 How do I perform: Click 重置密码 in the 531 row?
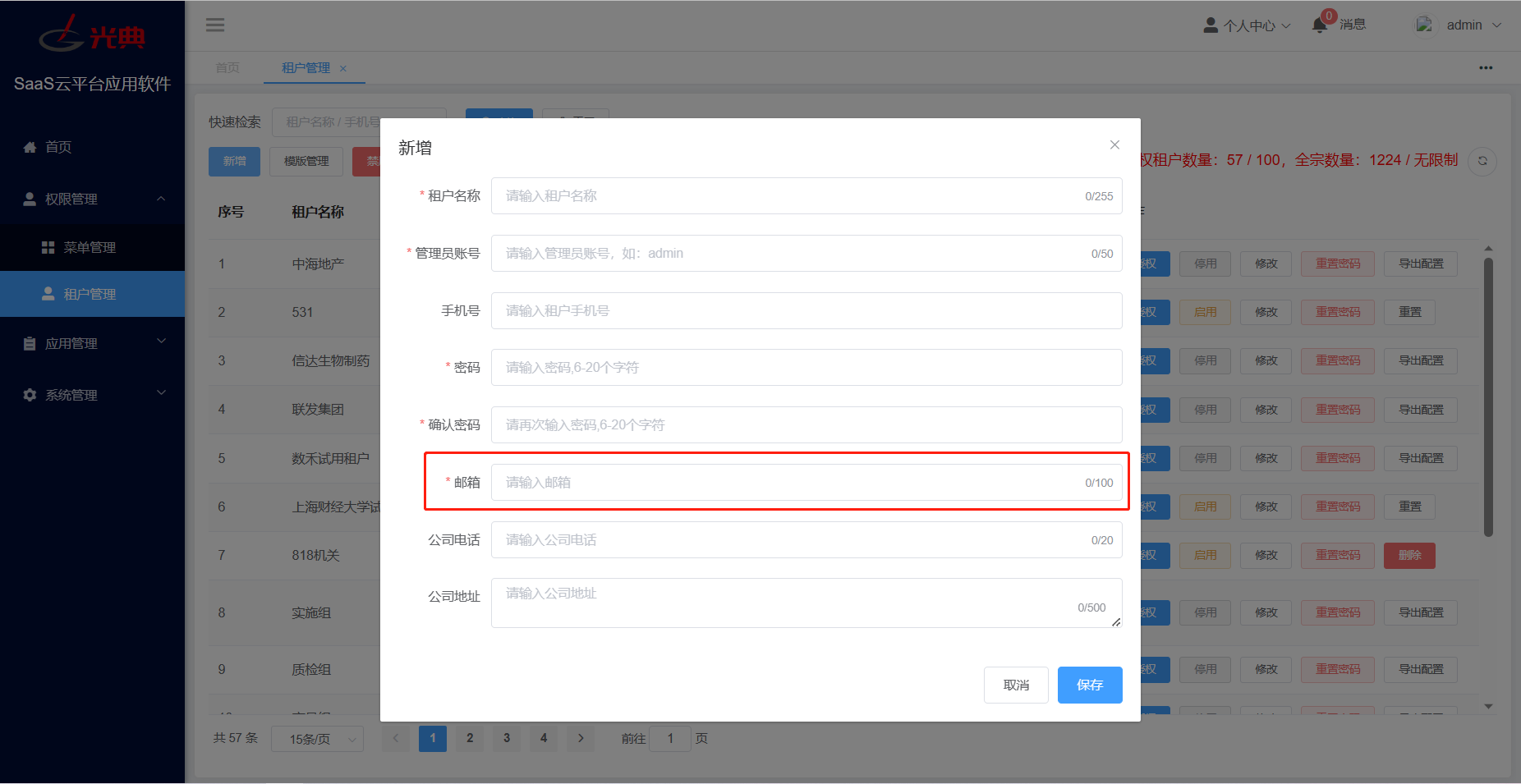point(1338,312)
